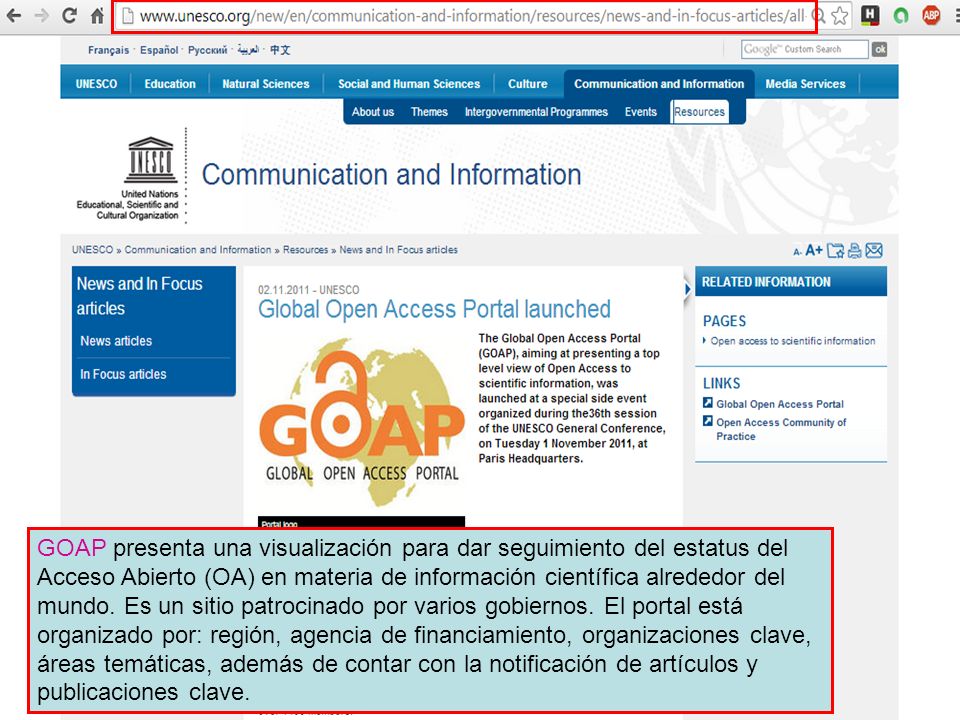
Task: Open News and In Focus articles sidebar heading
Action: tap(140, 296)
